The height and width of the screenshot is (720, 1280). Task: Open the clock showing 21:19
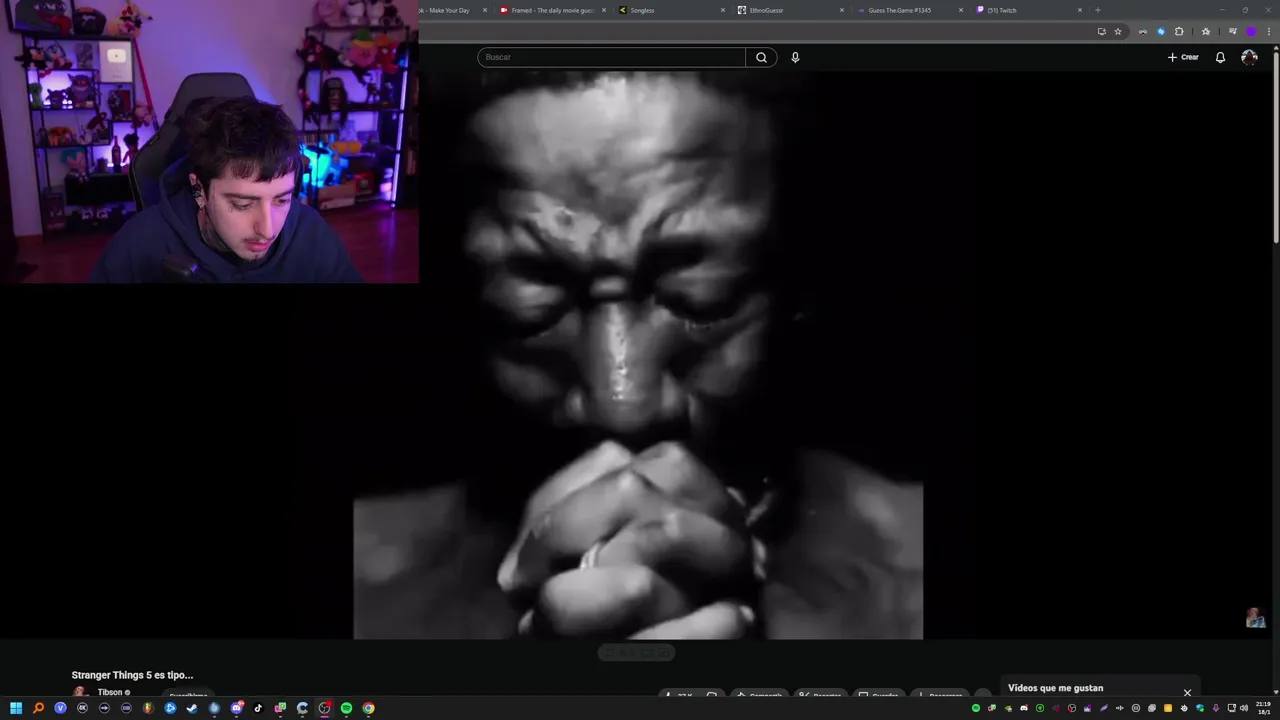(x=1263, y=708)
